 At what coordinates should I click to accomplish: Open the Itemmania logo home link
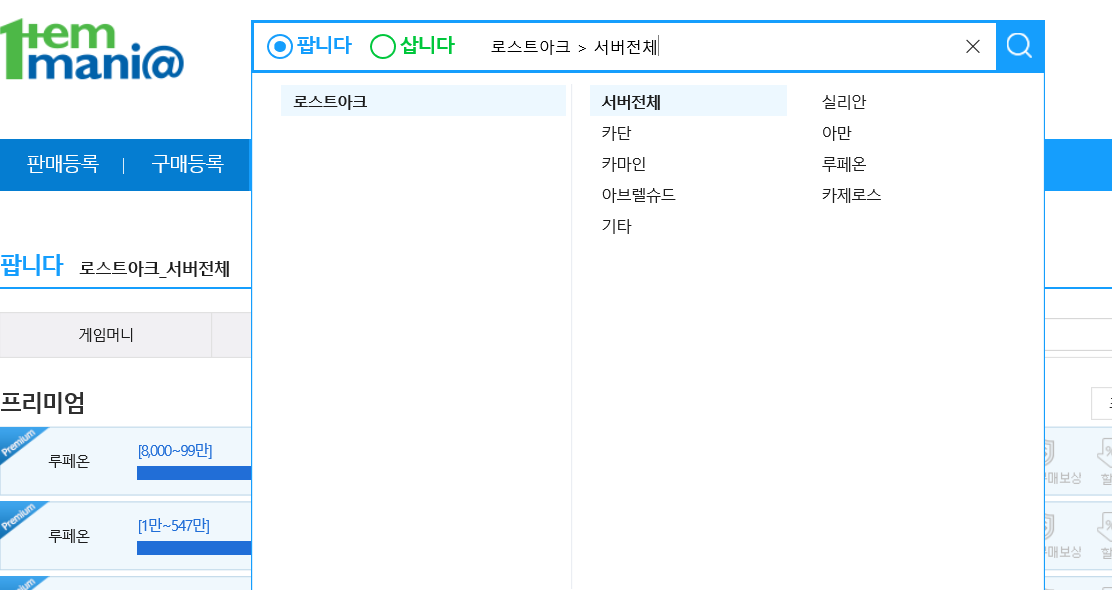pos(92,48)
